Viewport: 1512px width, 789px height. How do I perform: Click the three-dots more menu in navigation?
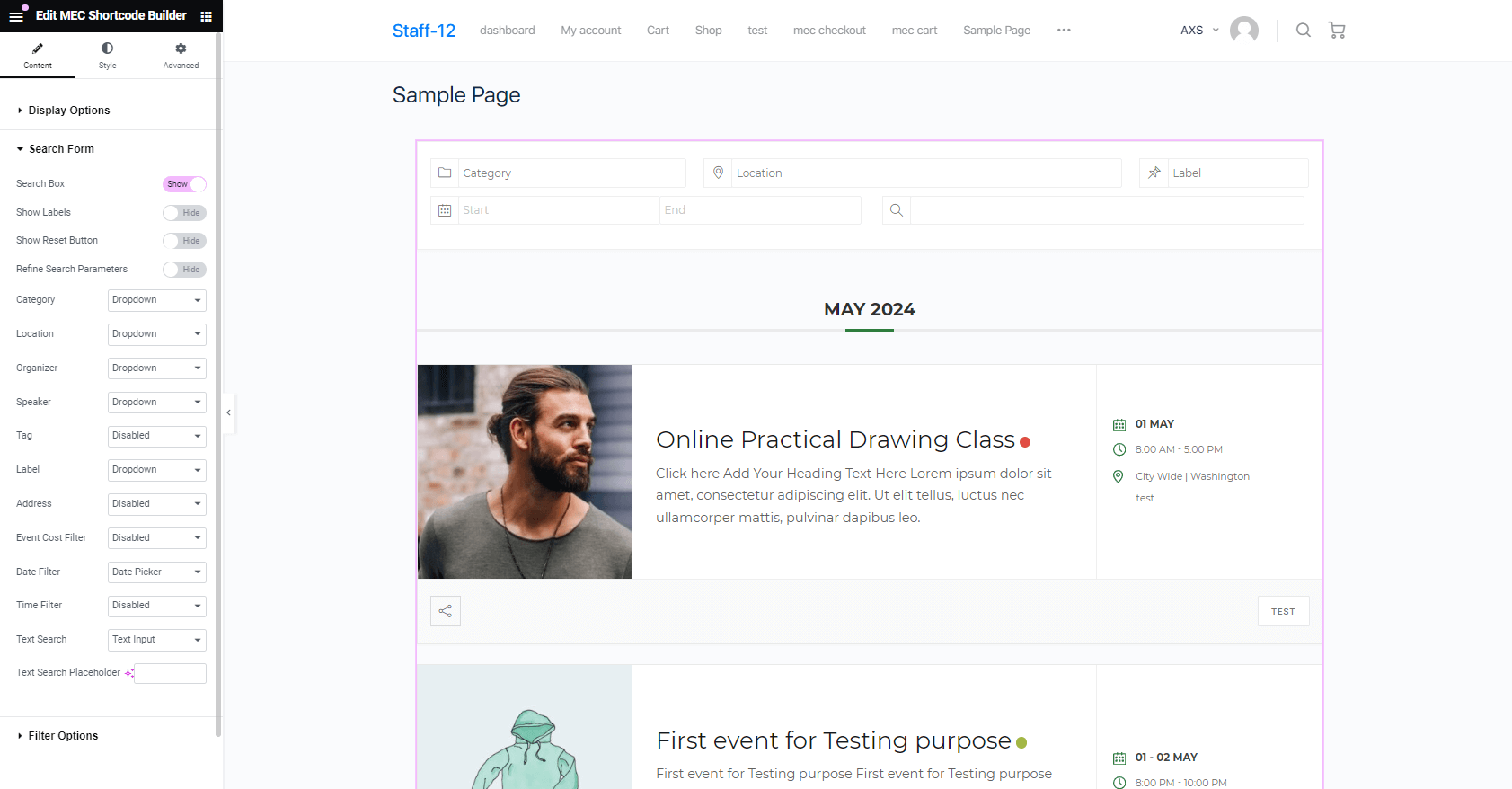pyautogui.click(x=1064, y=31)
